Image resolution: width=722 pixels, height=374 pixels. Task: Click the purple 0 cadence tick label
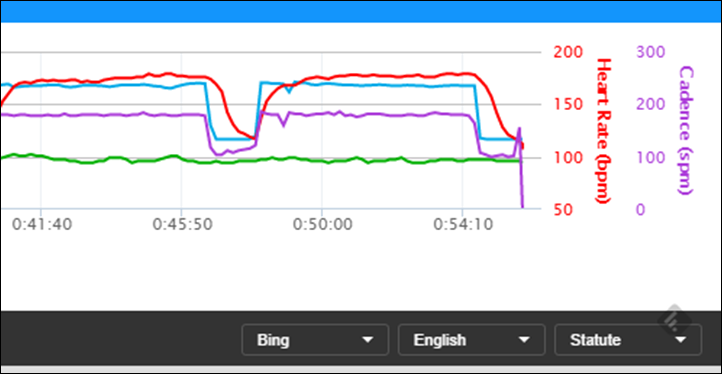click(640, 210)
